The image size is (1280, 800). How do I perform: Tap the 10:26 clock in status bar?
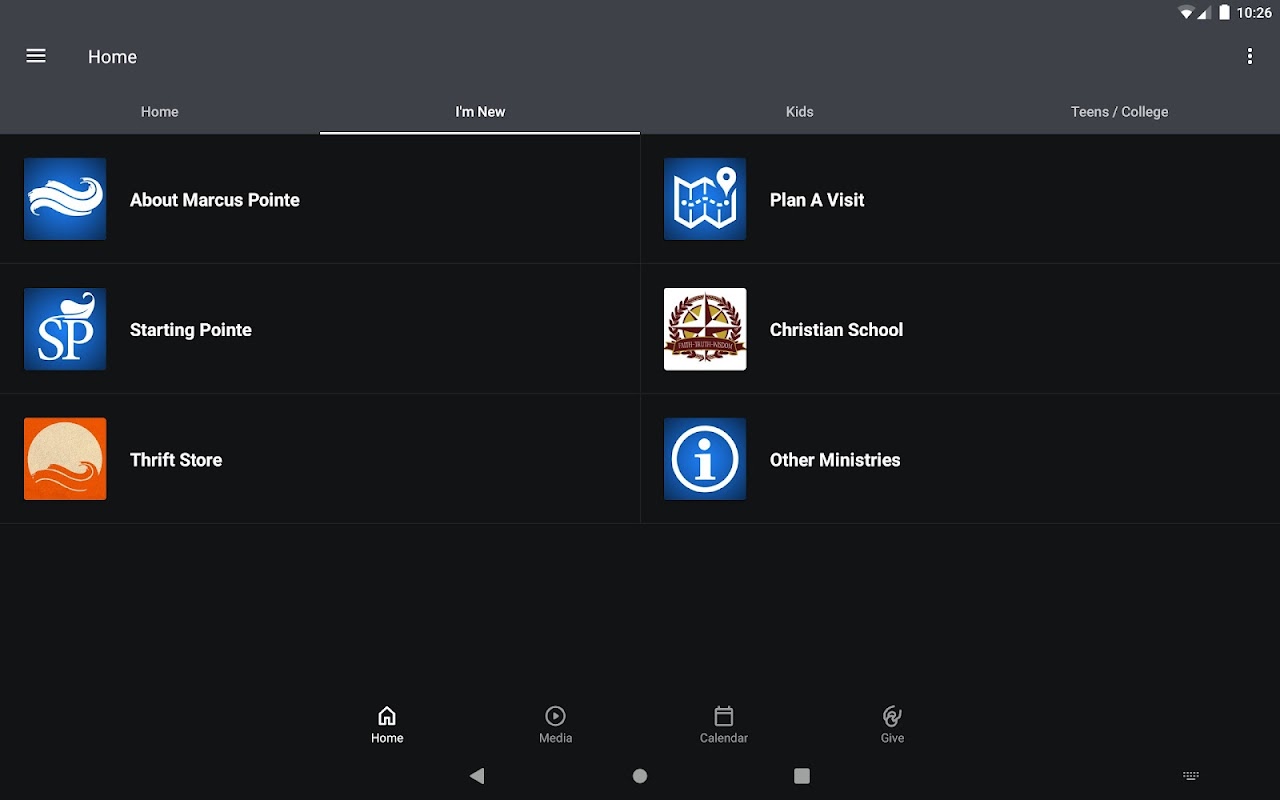tap(1254, 13)
